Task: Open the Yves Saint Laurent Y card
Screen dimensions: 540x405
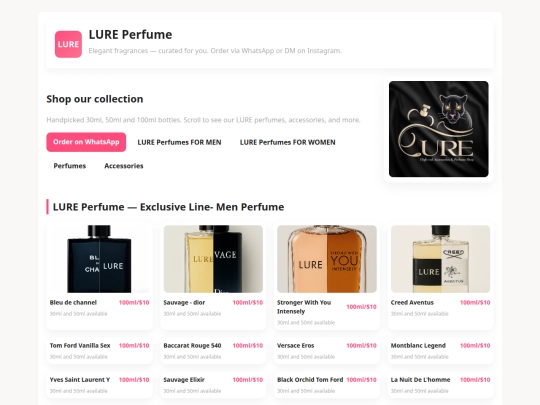Action: [99, 385]
